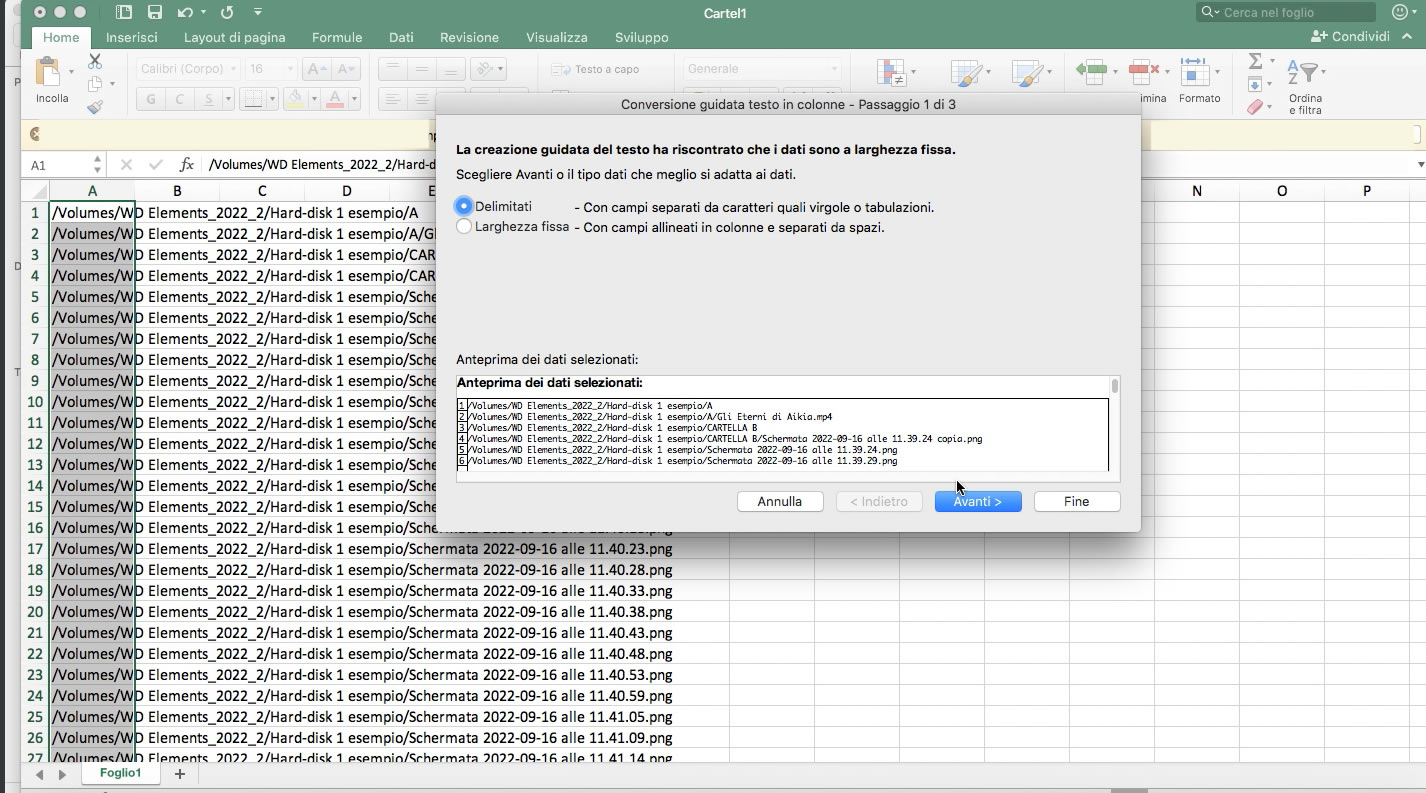Screen dimensions: 1426x793
Task: Click the Avanti > button
Action: 978,501
